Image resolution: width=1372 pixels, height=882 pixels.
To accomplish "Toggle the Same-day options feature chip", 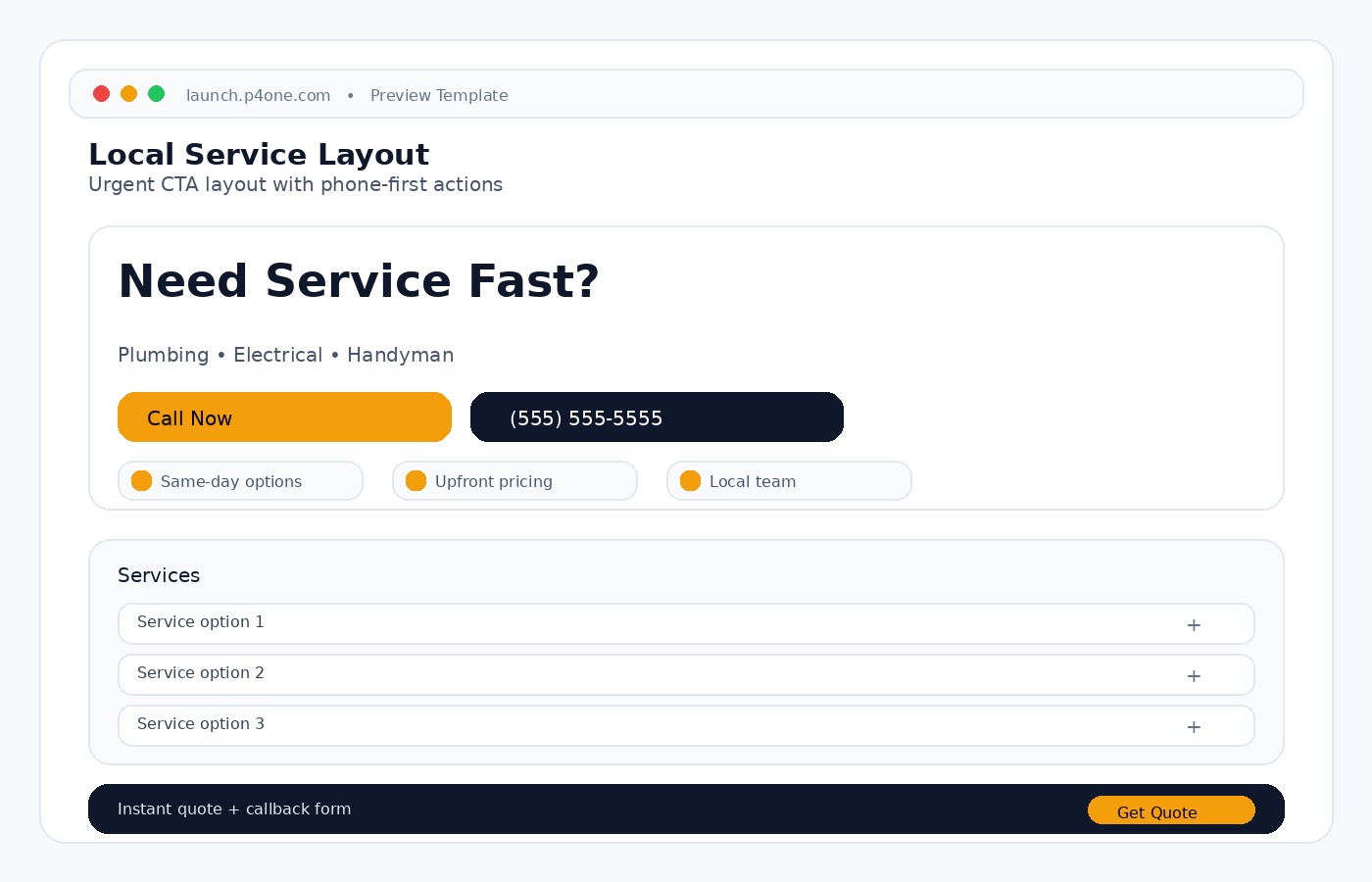I will [240, 480].
